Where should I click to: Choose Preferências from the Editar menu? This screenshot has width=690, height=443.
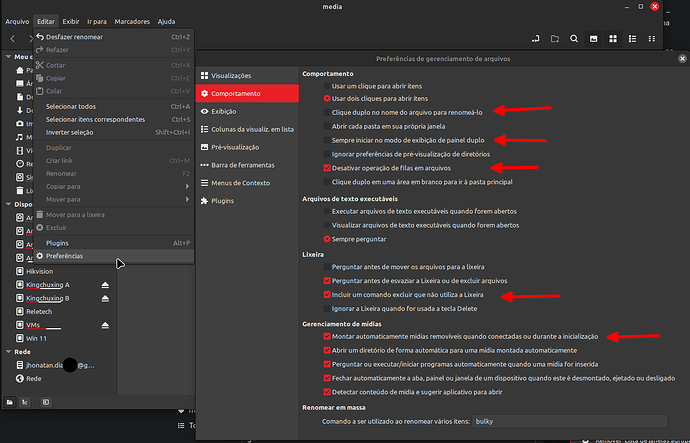coord(65,256)
